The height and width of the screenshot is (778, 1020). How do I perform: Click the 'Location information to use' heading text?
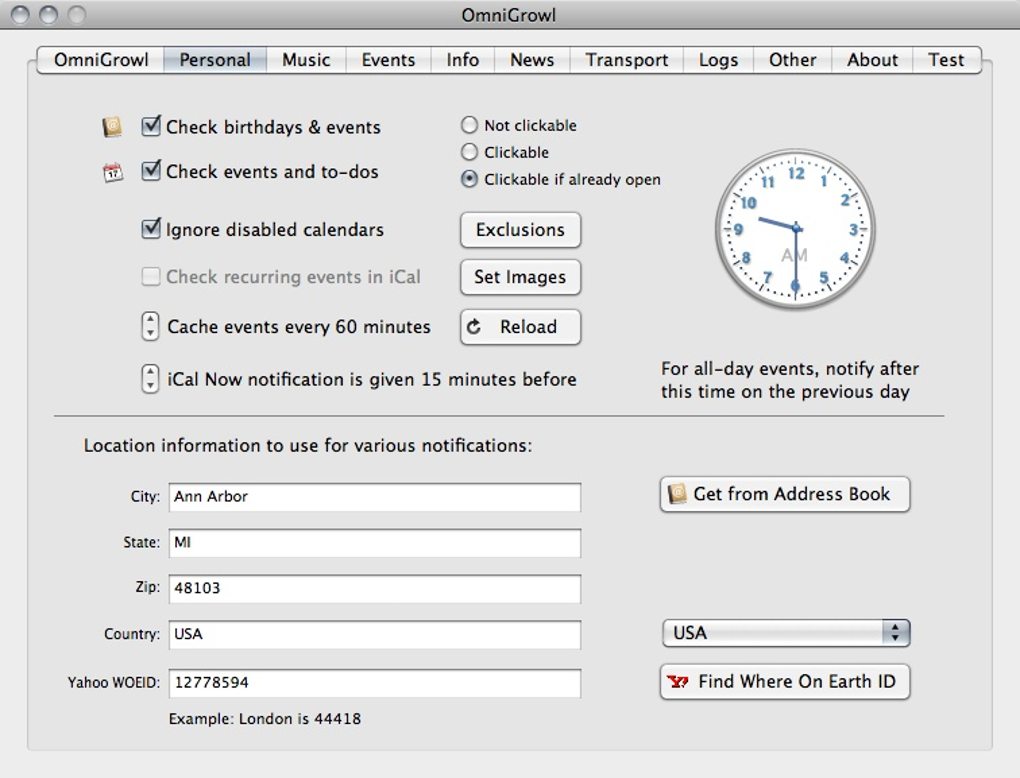pyautogui.click(x=308, y=446)
